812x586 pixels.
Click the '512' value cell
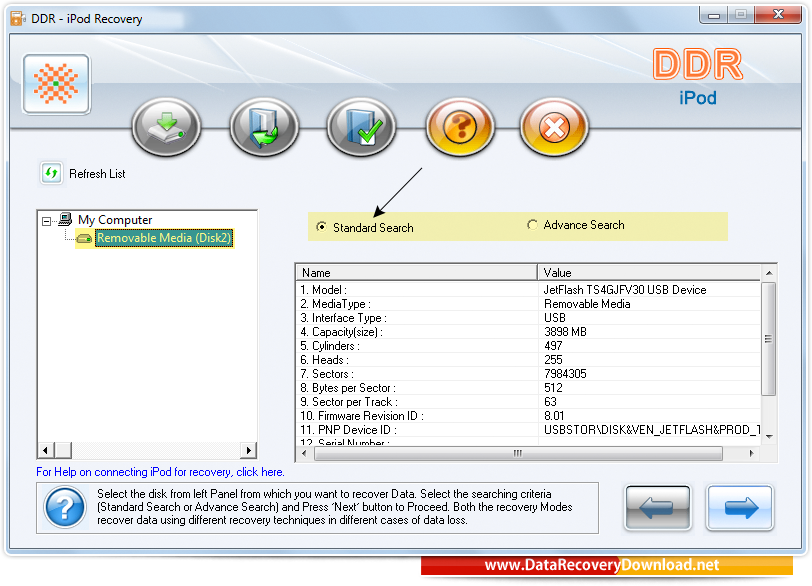[x=553, y=388]
